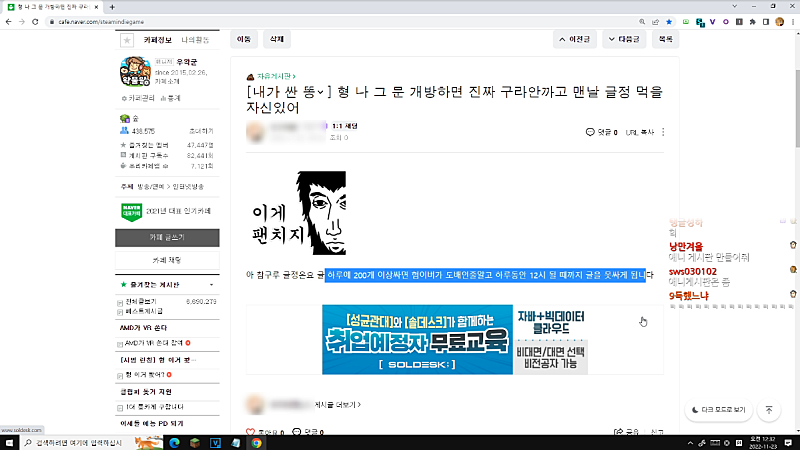
Task: Open the notification center icon in the taskbar
Action: point(788,443)
